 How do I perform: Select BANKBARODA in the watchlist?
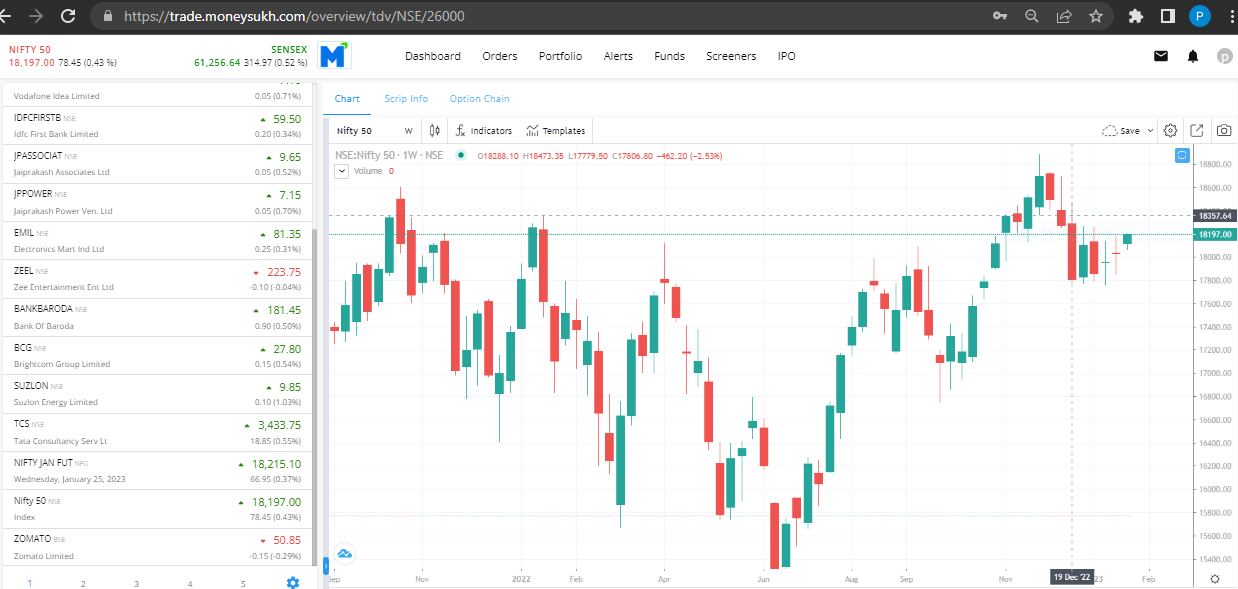[x=157, y=317]
